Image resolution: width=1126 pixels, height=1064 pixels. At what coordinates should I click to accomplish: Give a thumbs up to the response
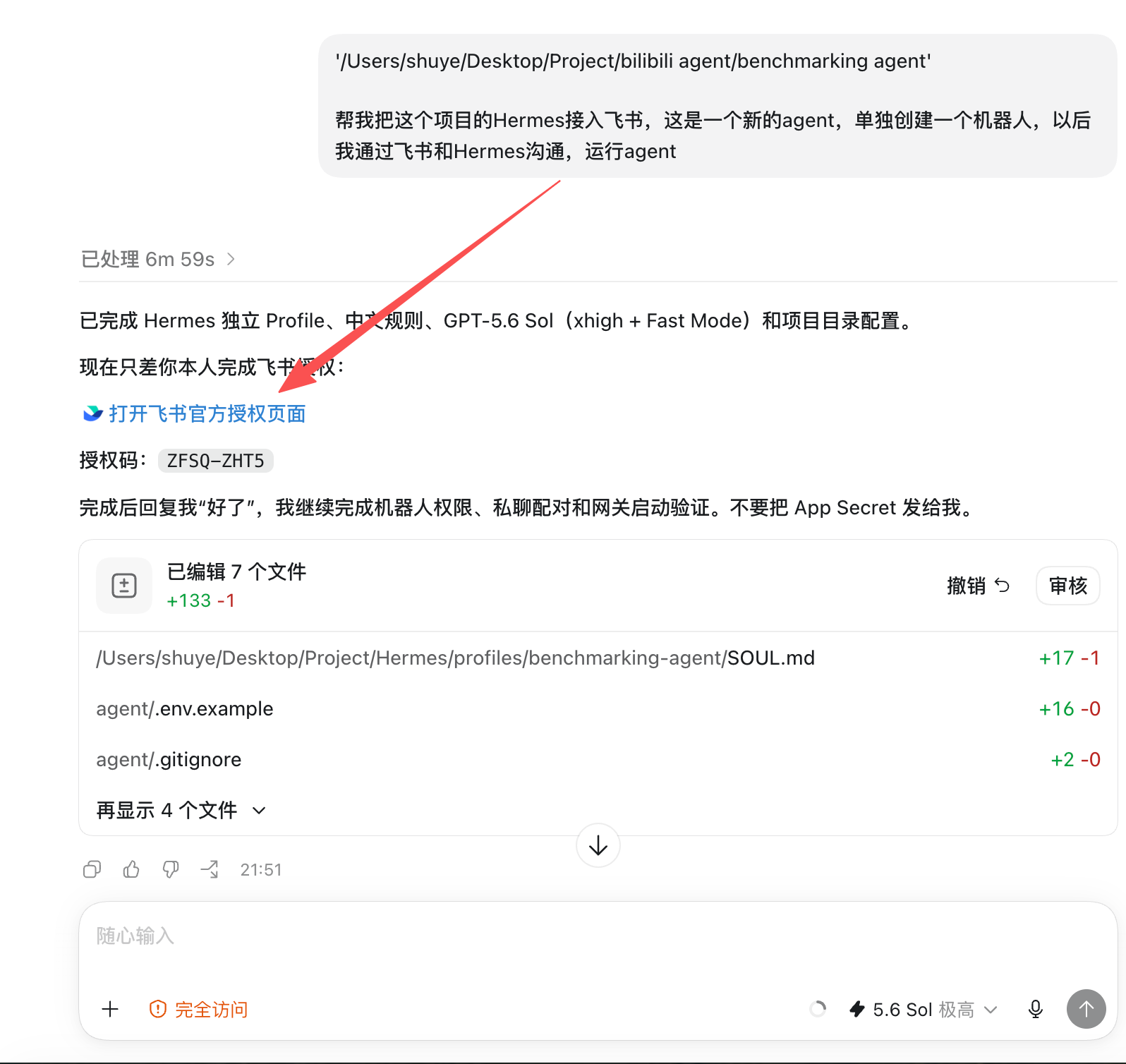click(x=131, y=869)
